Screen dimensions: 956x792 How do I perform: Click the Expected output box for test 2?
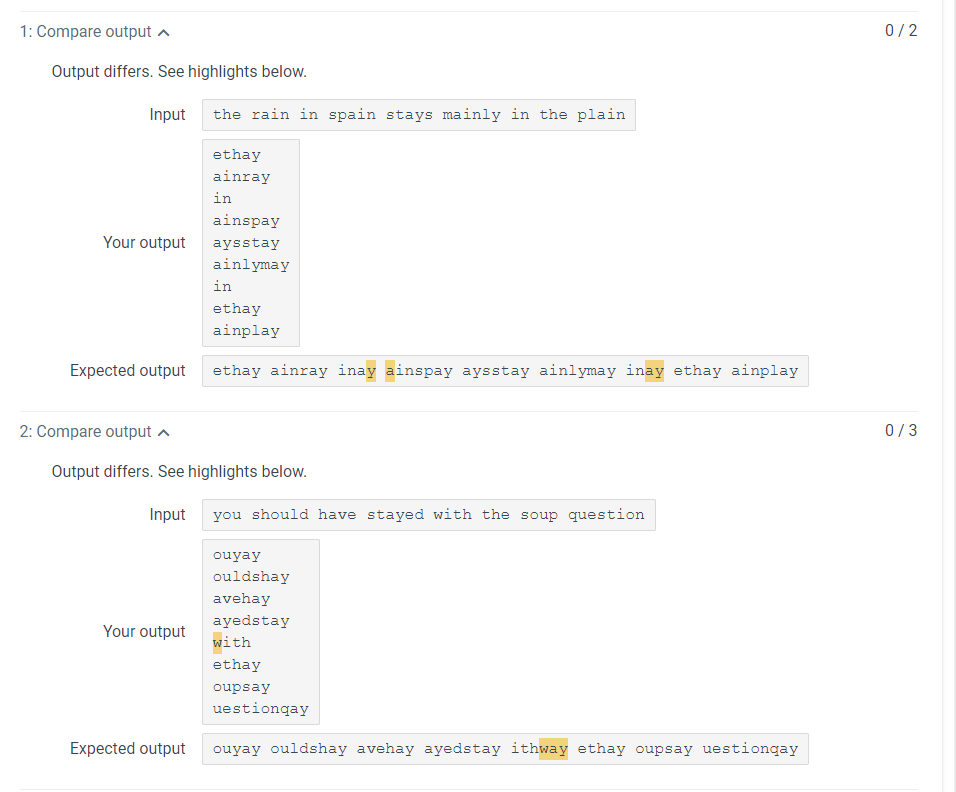505,748
